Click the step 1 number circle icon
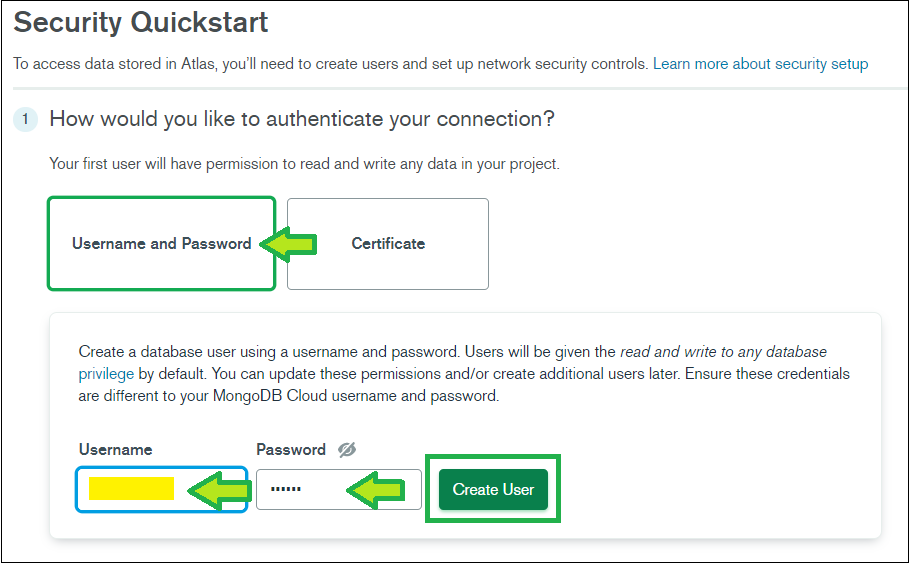 (25, 119)
